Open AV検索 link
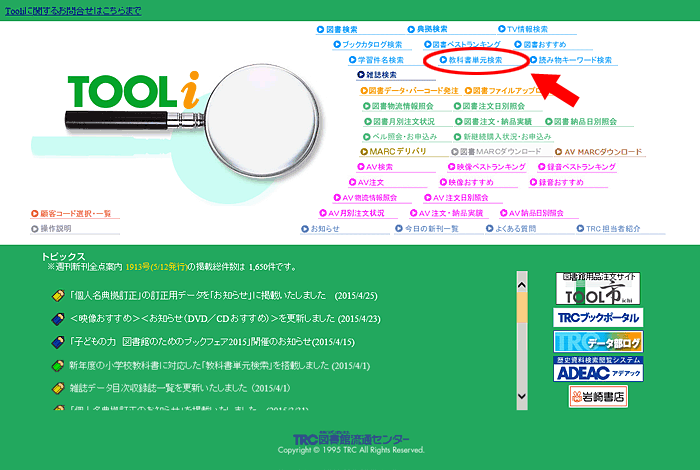Viewport: 700px width, 470px height. point(375,167)
